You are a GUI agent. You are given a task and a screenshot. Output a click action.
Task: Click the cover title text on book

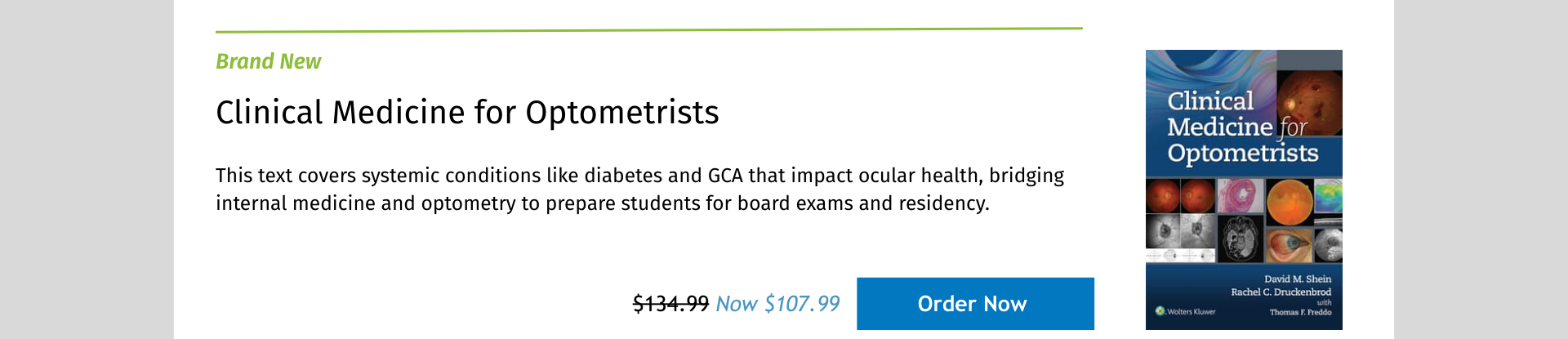pyautogui.click(x=1241, y=127)
